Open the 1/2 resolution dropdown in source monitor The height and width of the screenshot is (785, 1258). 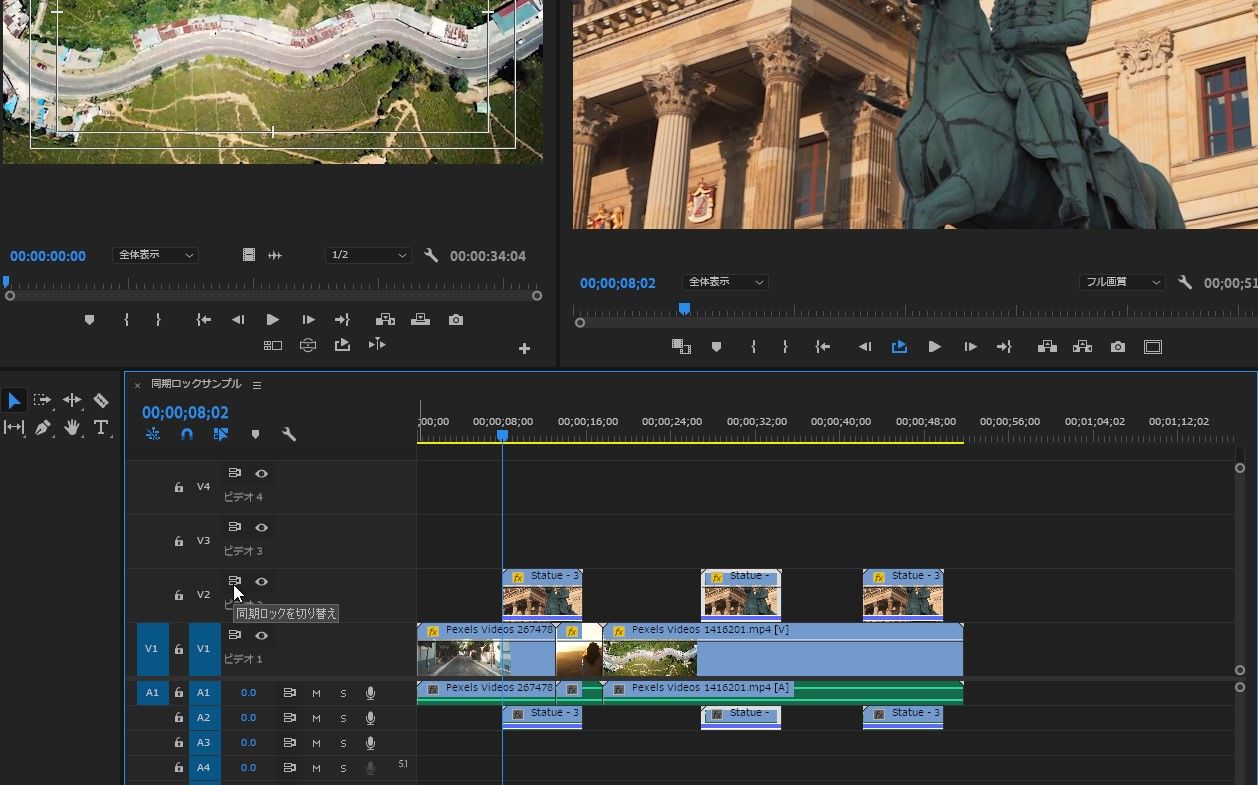[367, 255]
